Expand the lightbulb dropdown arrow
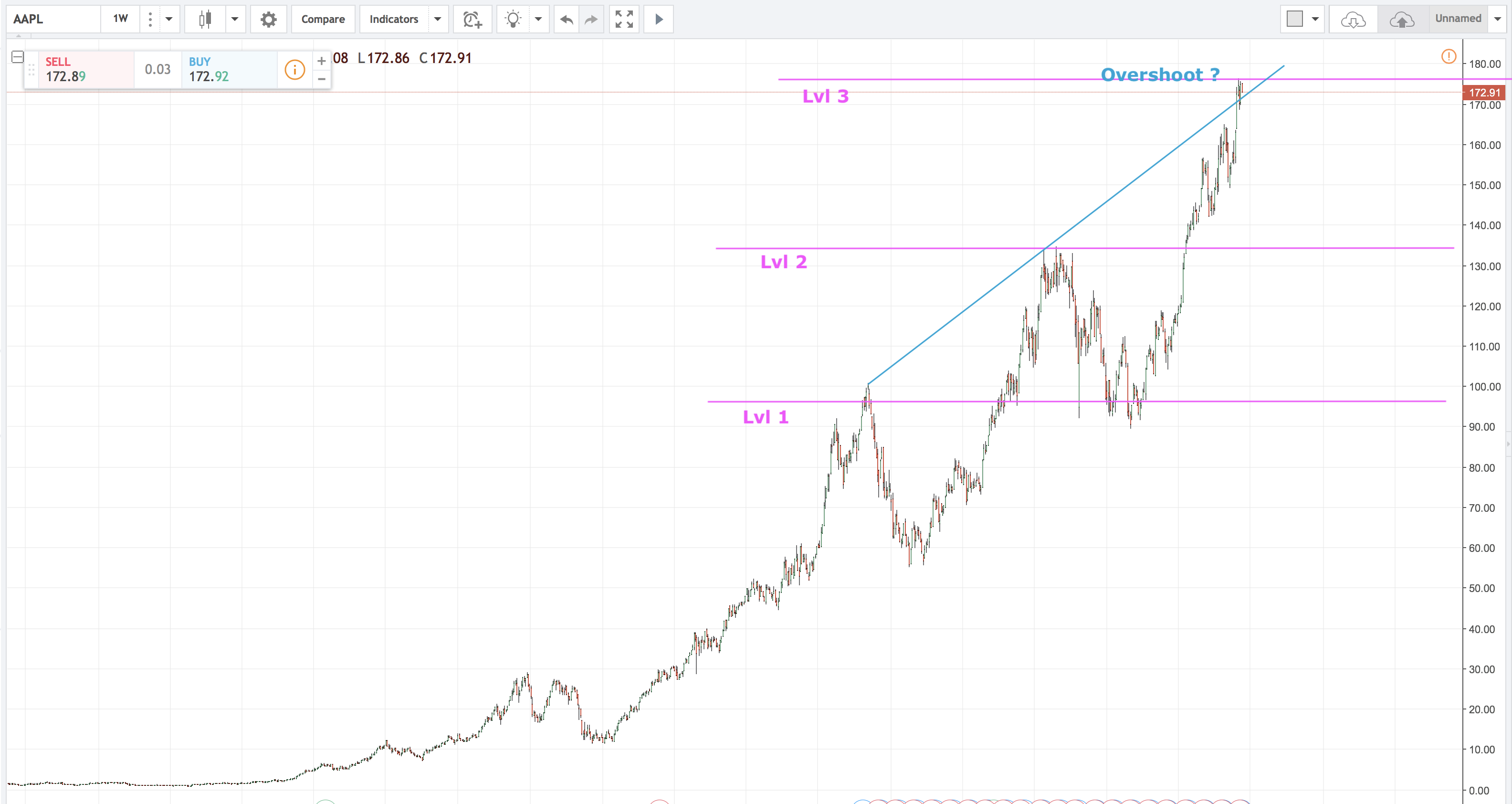 coord(538,20)
